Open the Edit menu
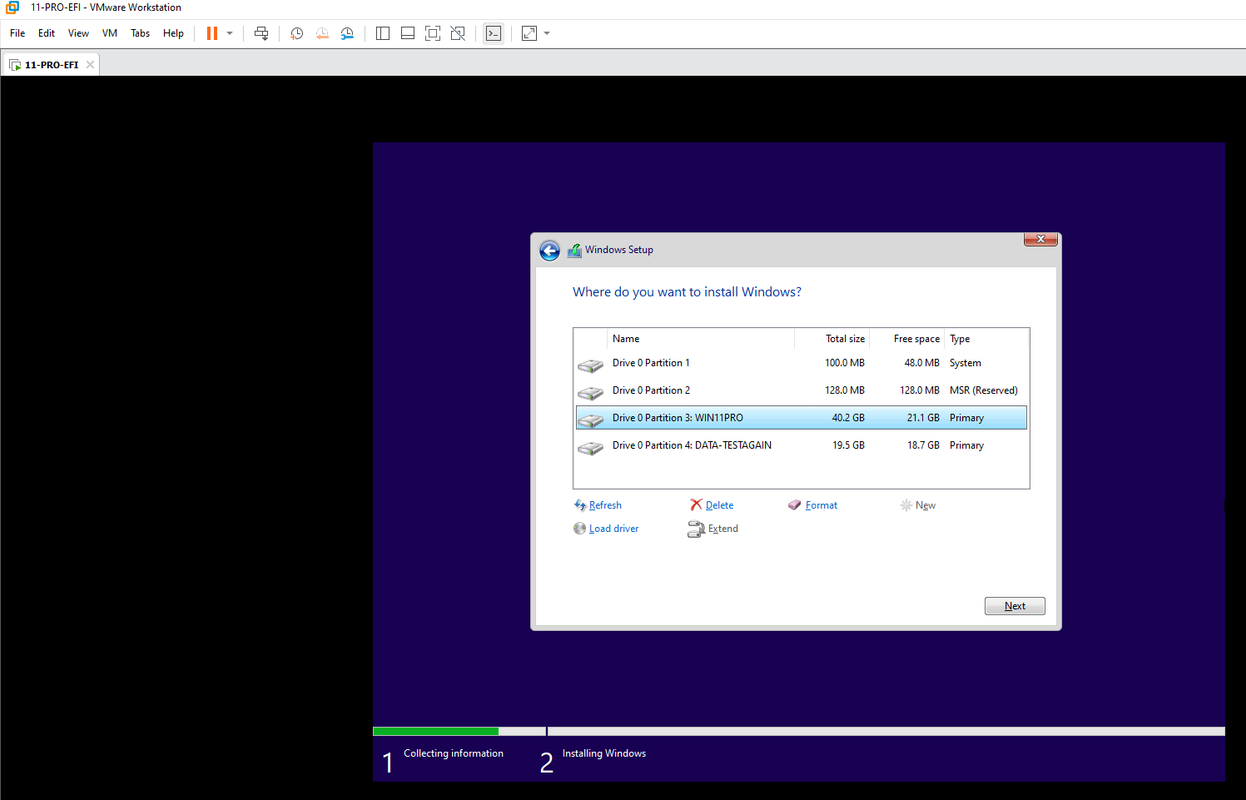The width and height of the screenshot is (1246, 800). tap(46, 33)
